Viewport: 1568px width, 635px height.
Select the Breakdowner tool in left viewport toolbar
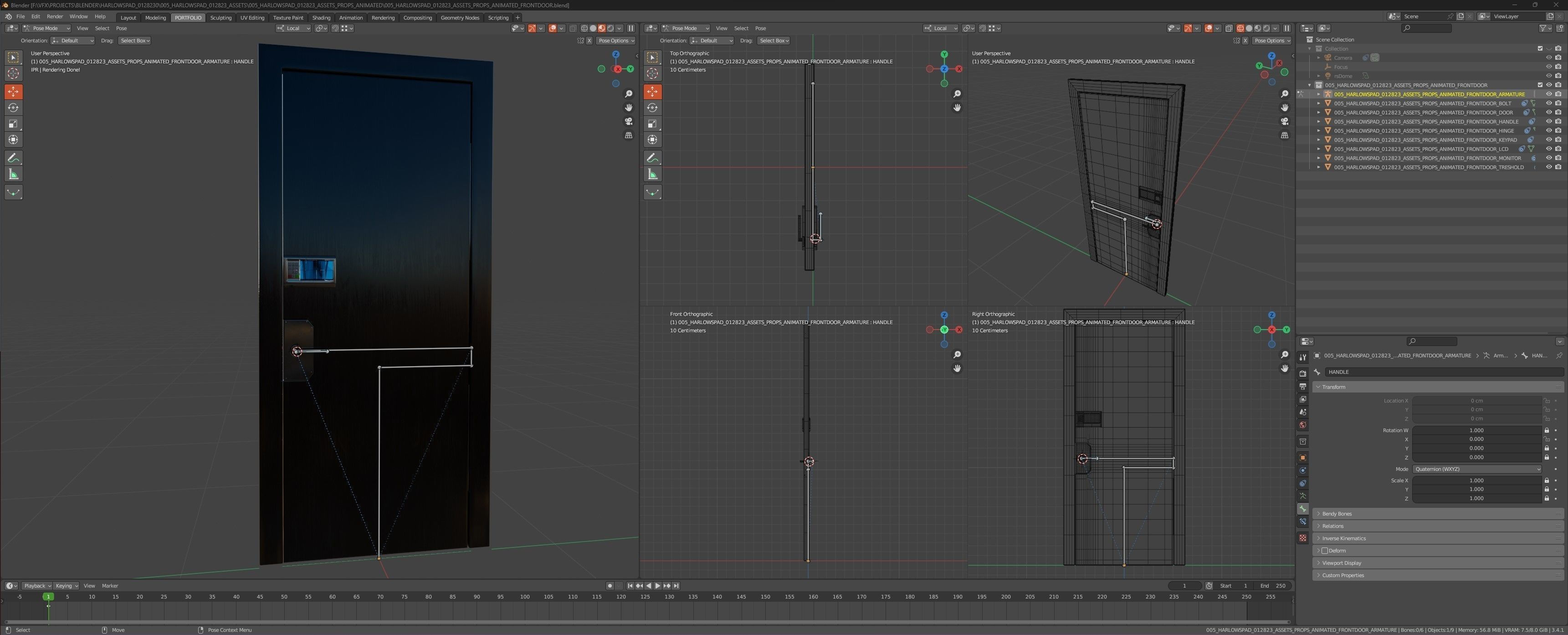(x=13, y=192)
